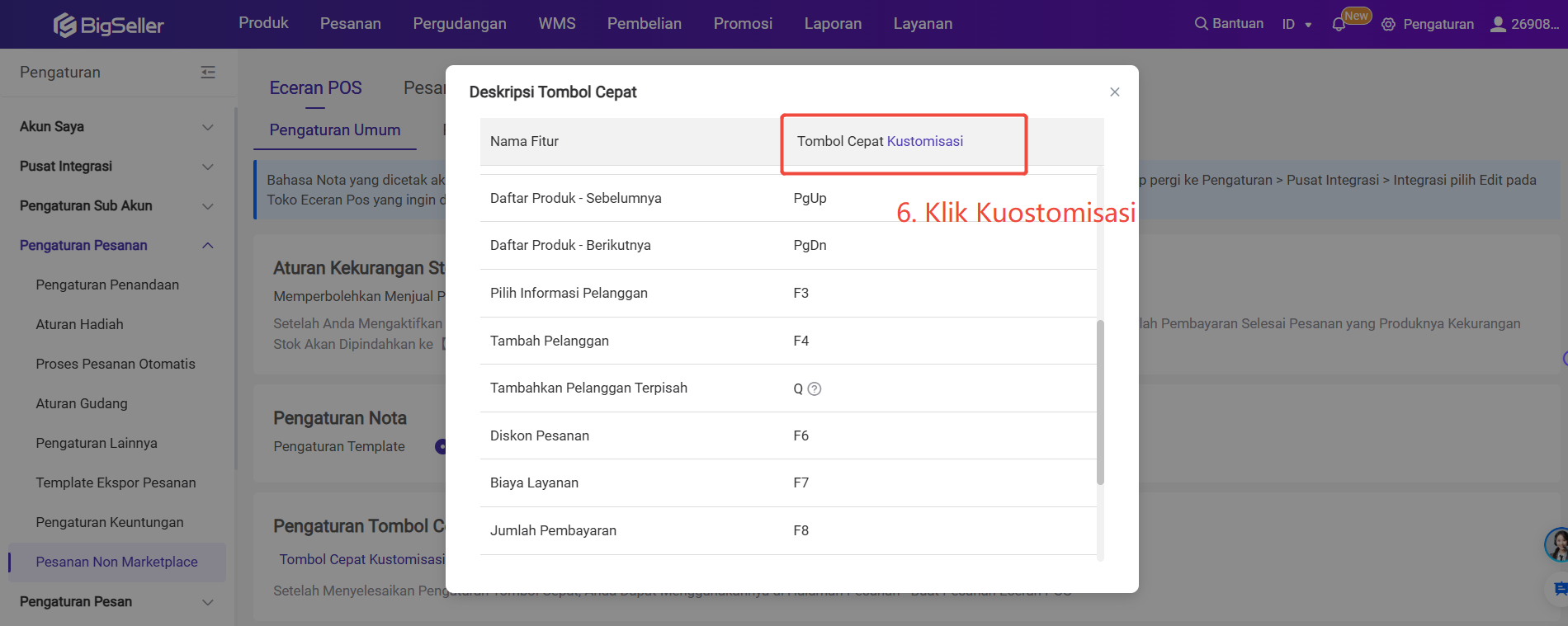
Task: Switch to the Eceran POS tab
Action: 315,88
